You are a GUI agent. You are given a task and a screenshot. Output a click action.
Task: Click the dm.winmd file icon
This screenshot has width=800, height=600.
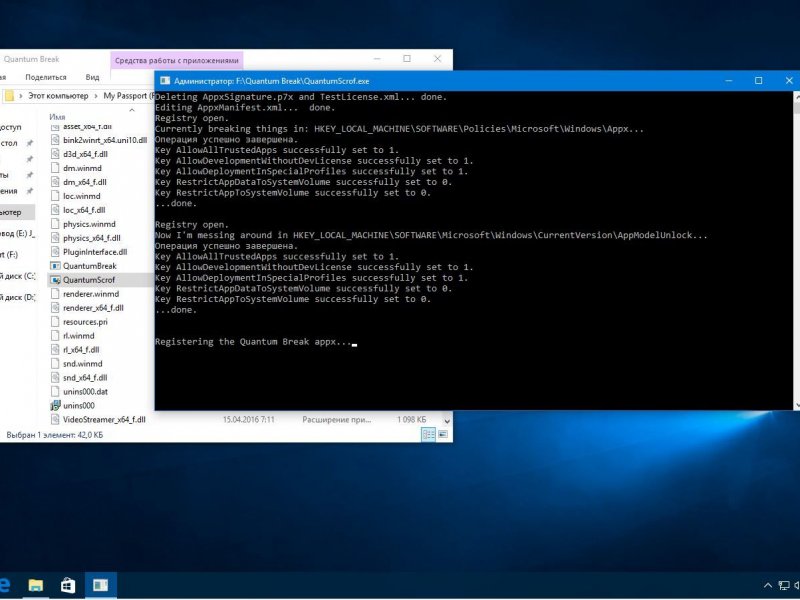(x=55, y=168)
